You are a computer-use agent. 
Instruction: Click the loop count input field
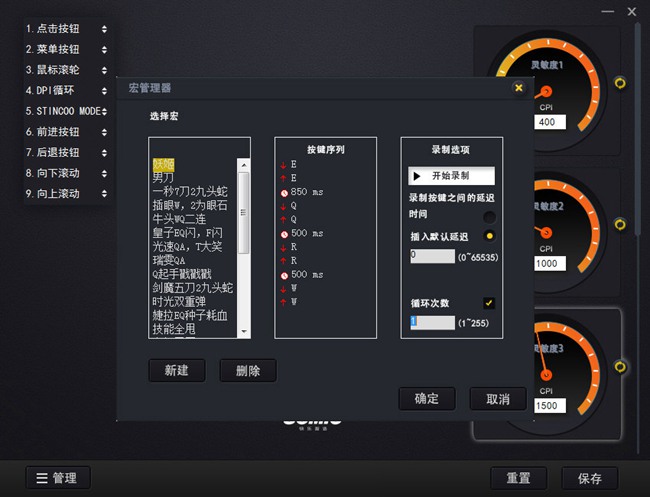point(432,322)
